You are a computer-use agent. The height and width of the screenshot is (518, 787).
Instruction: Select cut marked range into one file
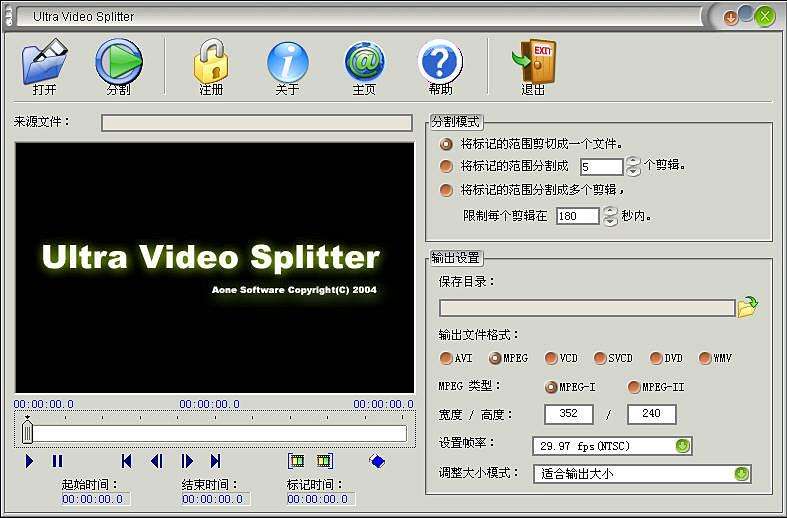click(446, 144)
